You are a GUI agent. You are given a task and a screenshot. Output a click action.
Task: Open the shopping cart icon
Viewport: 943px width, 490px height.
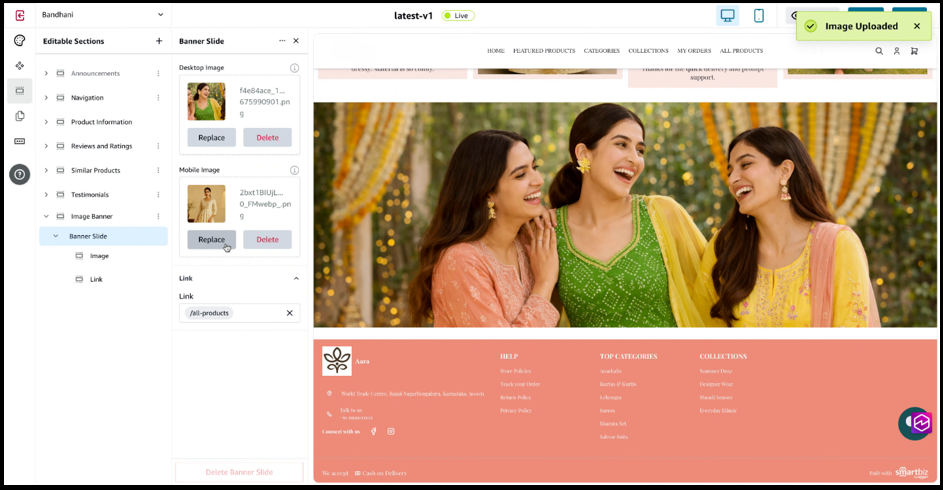pyautogui.click(x=914, y=51)
